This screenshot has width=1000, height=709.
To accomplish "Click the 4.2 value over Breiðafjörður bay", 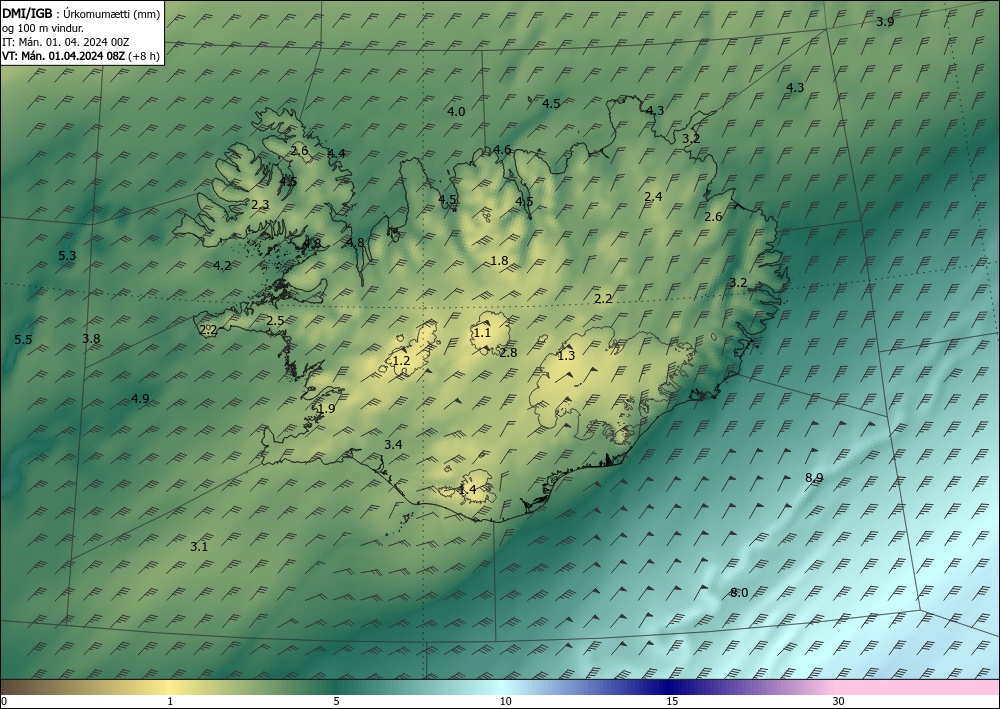I will tap(222, 266).
